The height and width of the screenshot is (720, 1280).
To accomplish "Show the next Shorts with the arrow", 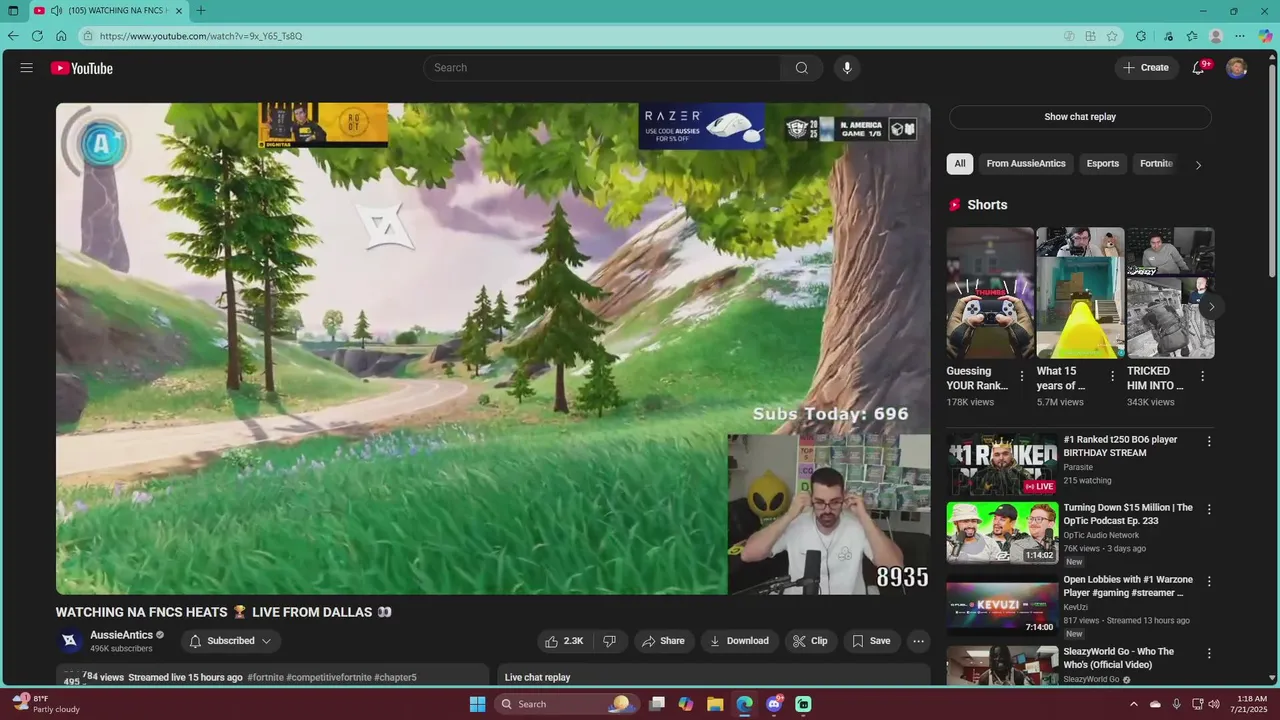I will [1211, 307].
